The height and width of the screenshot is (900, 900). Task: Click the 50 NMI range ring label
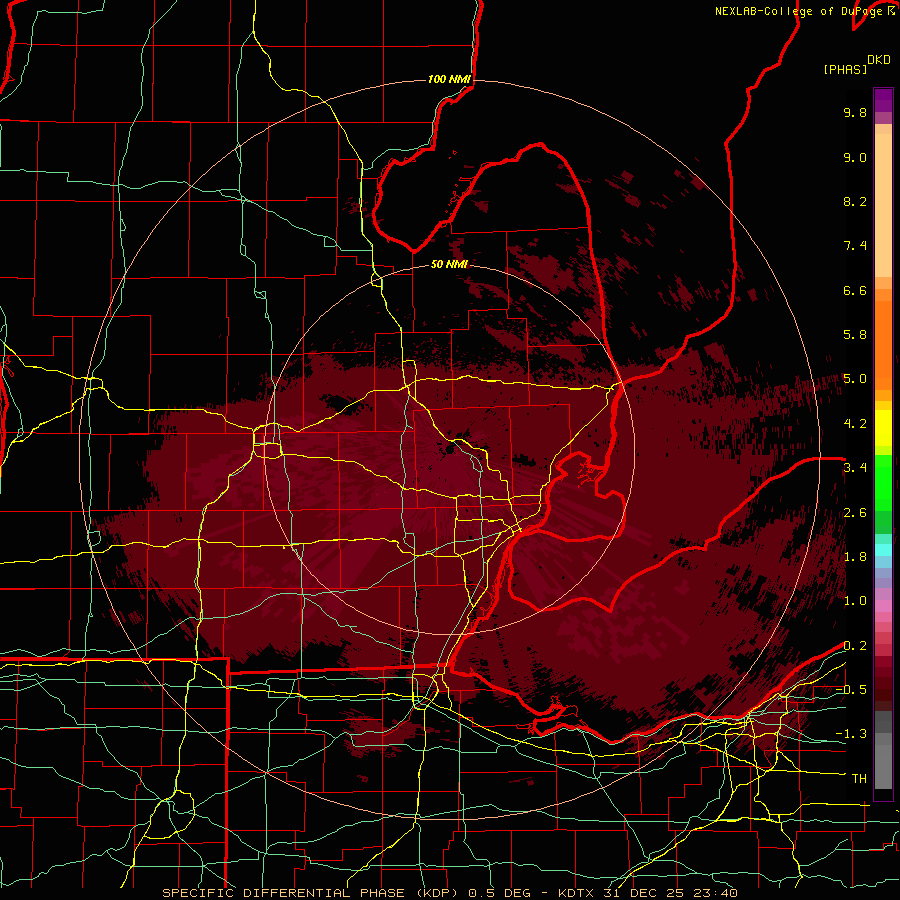449,264
